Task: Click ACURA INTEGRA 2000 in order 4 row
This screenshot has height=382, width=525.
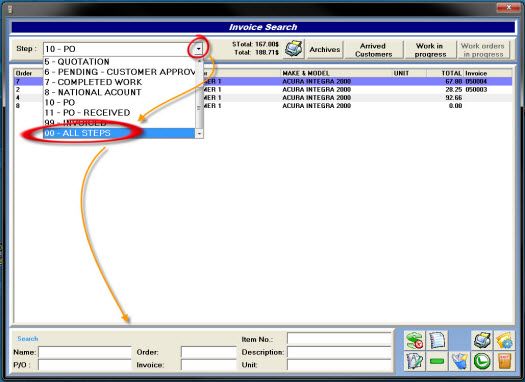Action: coord(316,98)
